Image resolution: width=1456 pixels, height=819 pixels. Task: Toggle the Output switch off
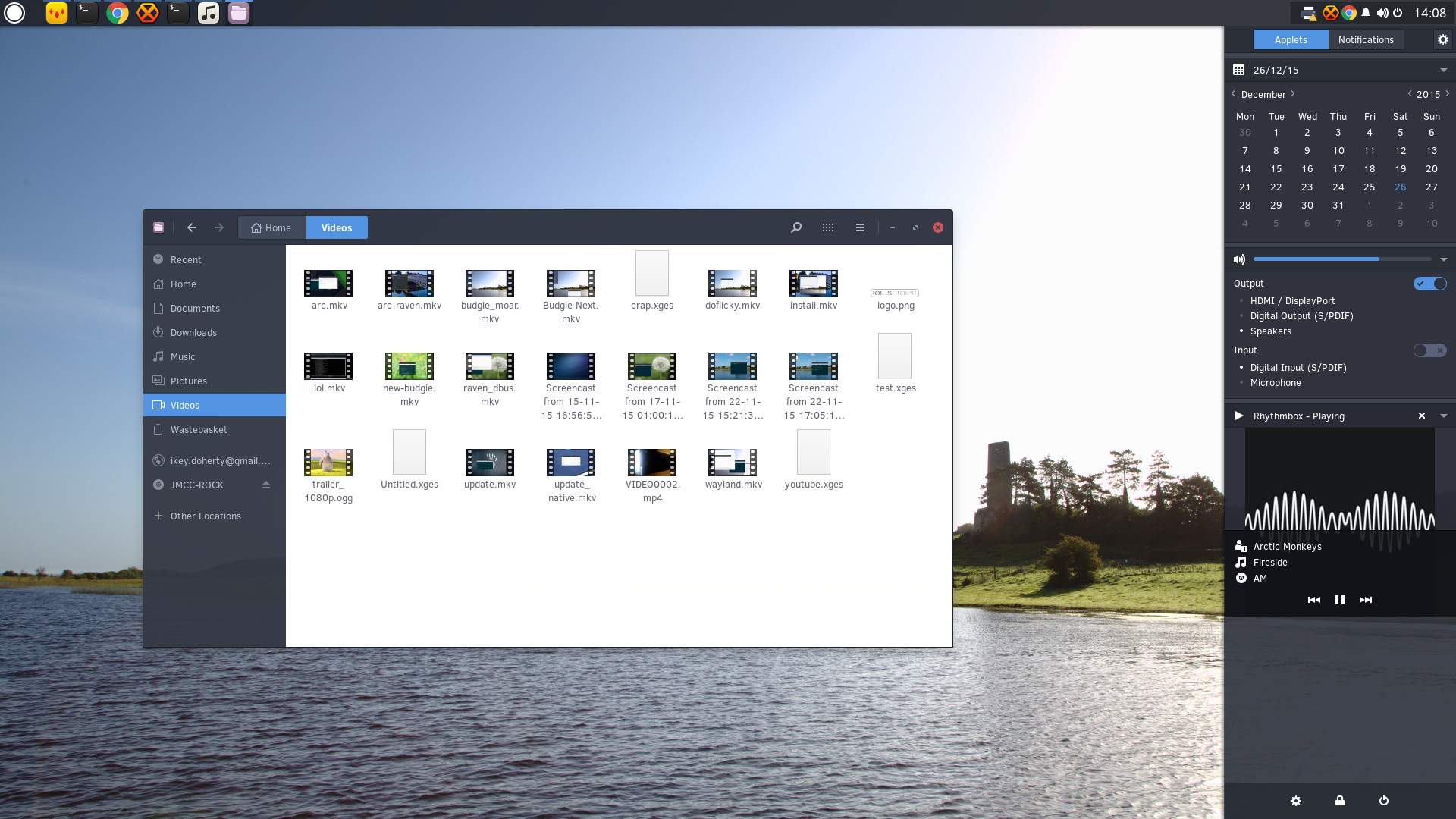pos(1430,284)
